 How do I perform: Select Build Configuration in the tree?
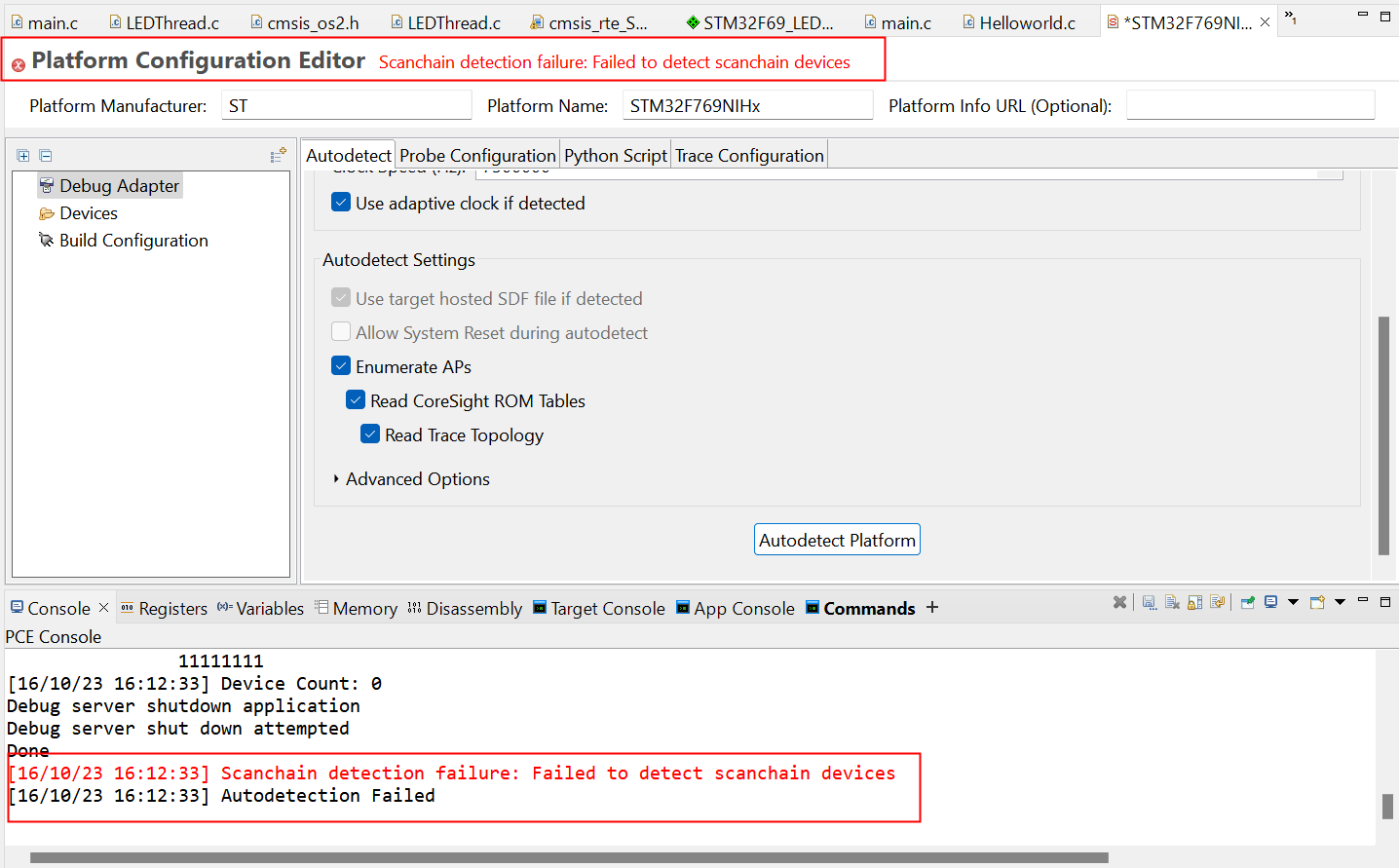coord(133,241)
